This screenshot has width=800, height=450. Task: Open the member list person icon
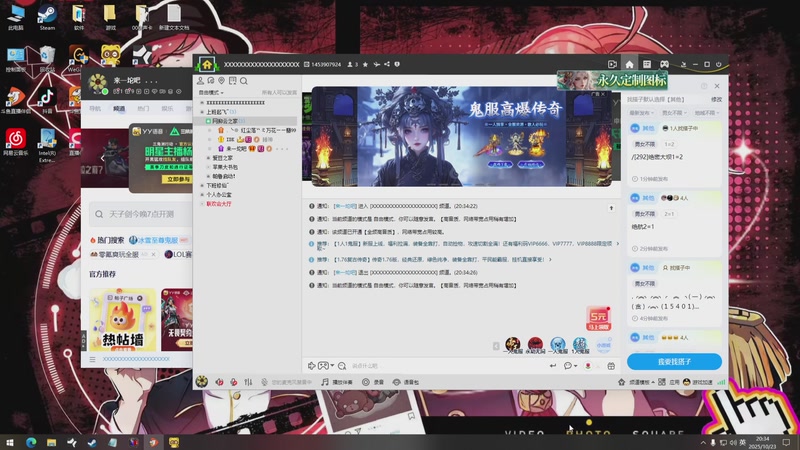point(201,81)
